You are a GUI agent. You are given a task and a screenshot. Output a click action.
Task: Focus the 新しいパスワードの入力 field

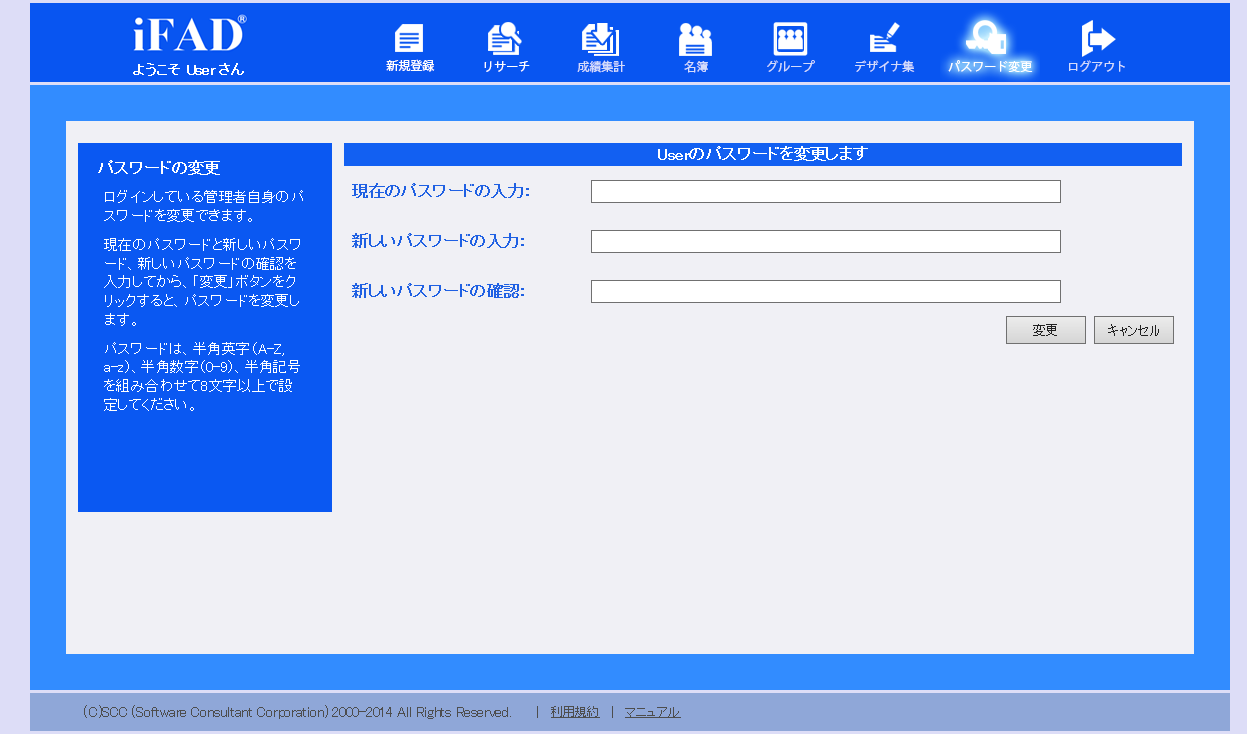[826, 241]
